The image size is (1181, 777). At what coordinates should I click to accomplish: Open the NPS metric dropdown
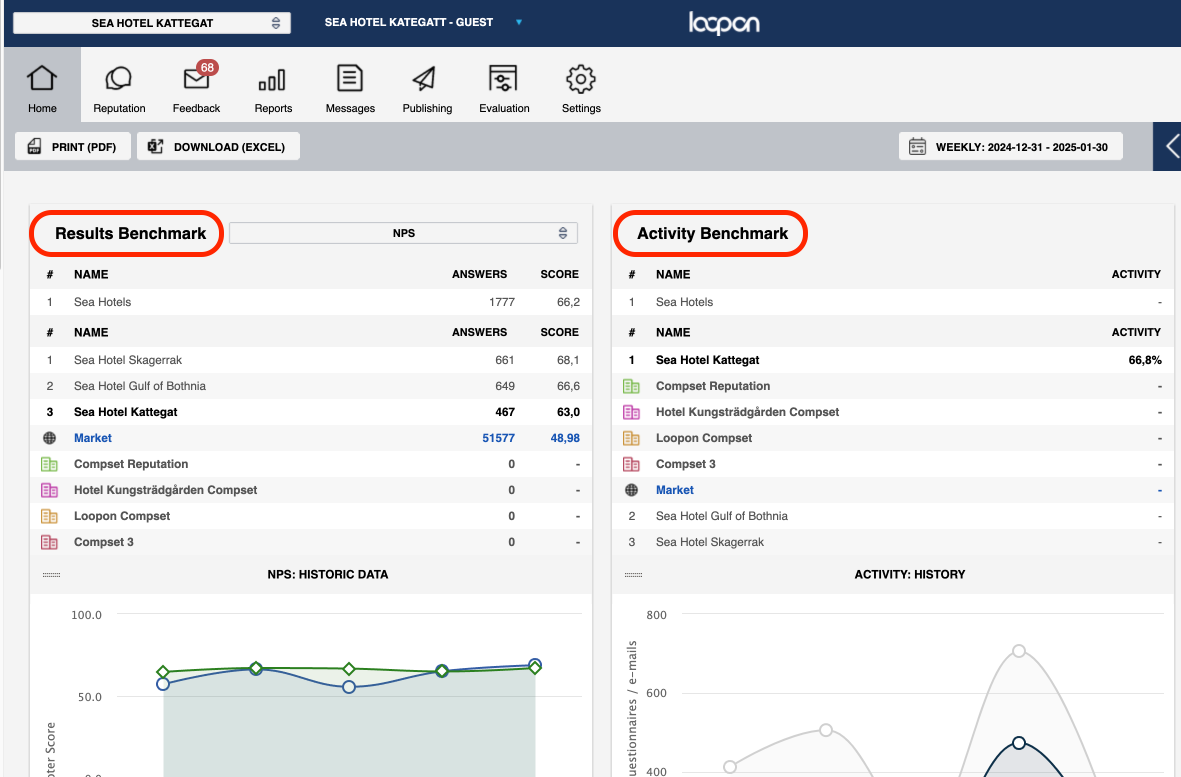point(404,233)
